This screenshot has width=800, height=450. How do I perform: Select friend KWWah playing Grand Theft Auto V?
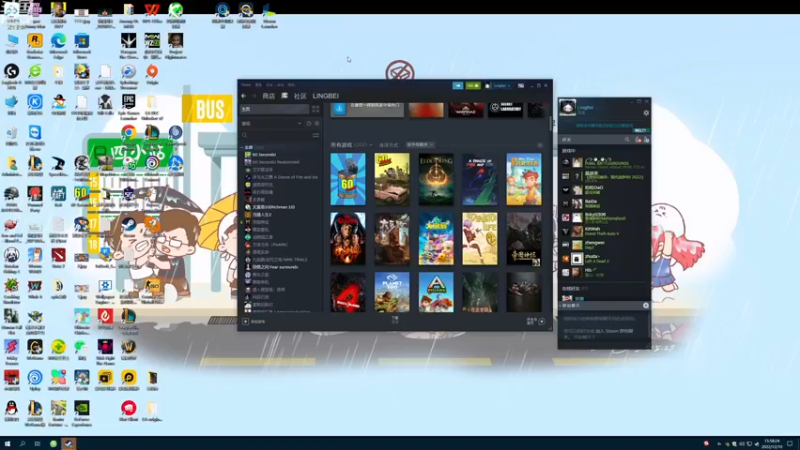point(604,232)
